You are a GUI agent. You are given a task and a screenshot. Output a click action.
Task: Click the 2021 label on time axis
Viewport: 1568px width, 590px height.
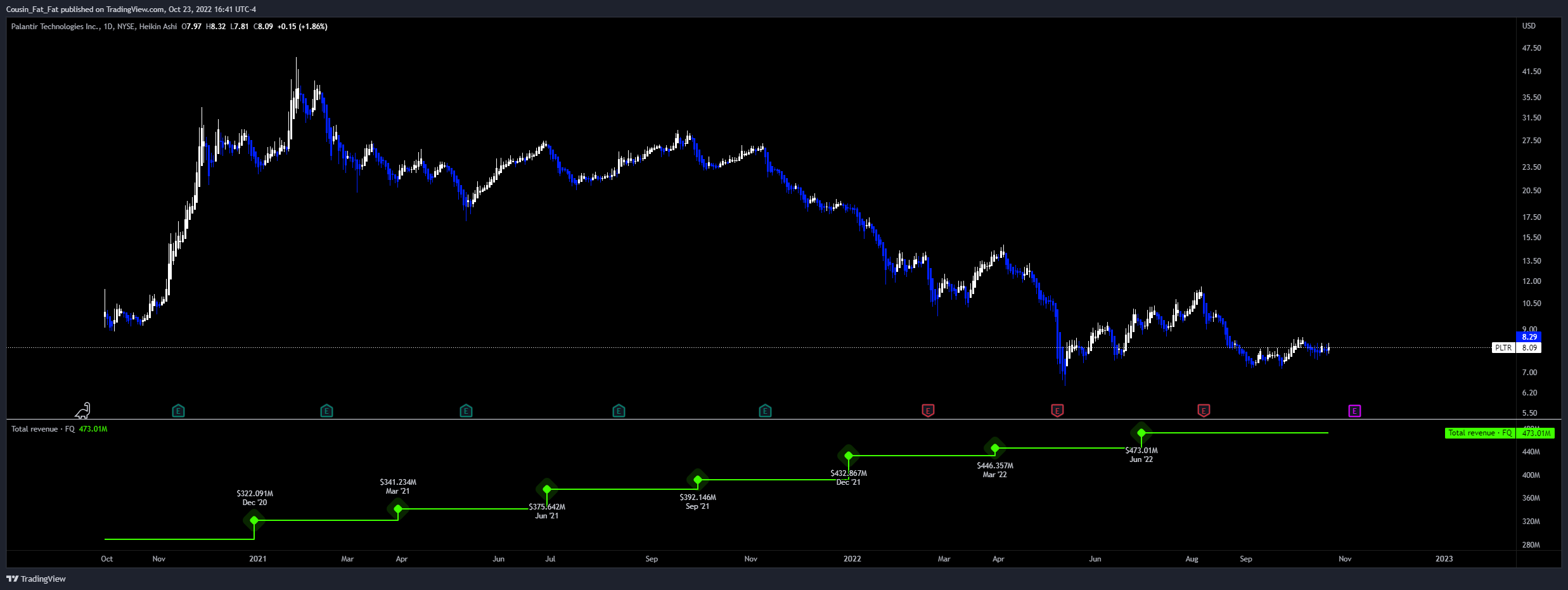(258, 559)
